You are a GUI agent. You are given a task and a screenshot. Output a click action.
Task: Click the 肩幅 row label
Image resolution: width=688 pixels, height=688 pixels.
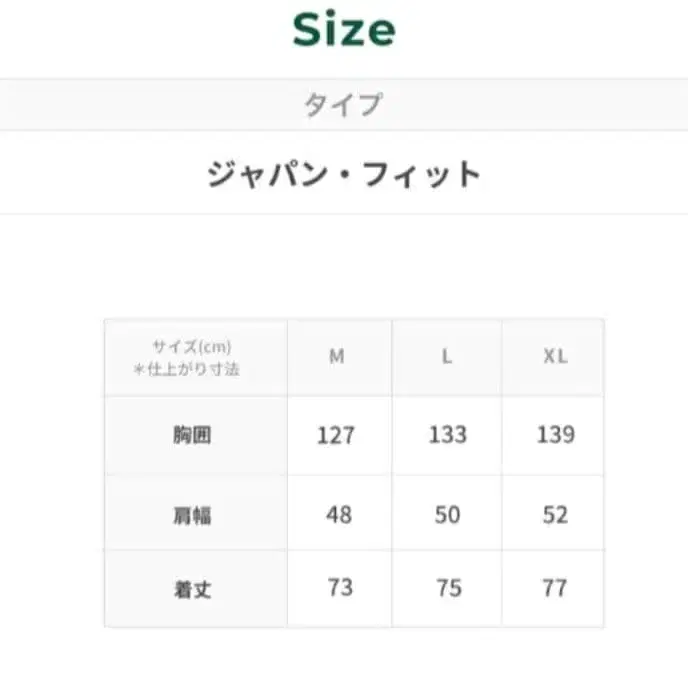click(191, 515)
